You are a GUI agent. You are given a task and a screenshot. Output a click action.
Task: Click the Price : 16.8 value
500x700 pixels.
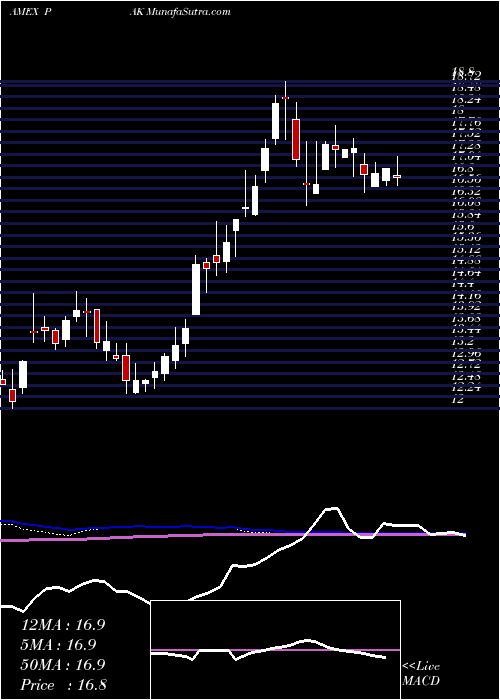(63, 685)
